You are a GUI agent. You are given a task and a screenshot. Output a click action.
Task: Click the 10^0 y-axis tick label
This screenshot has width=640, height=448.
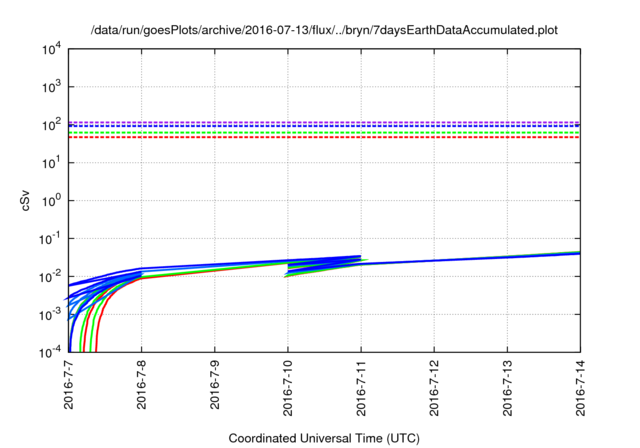[50, 201]
